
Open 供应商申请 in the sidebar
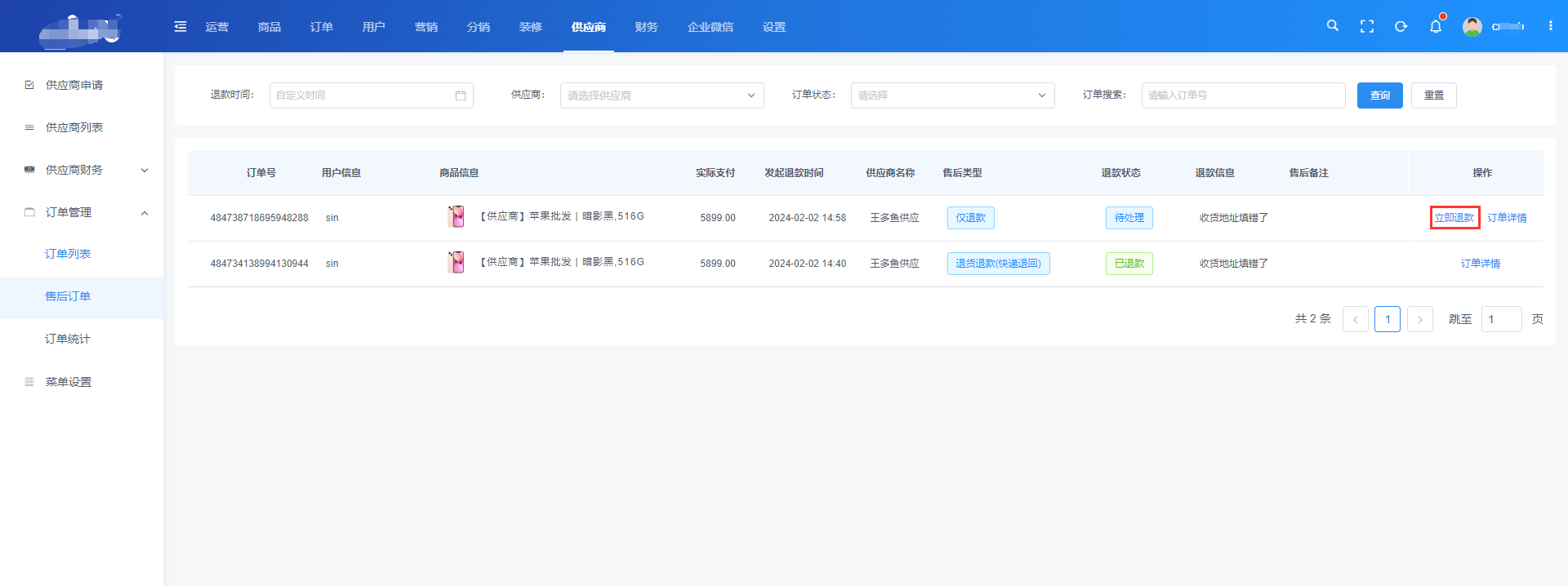click(x=74, y=85)
